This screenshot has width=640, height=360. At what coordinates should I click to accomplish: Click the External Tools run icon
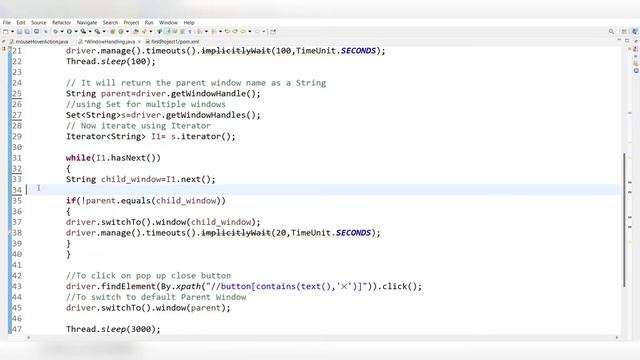click(x=98, y=31)
